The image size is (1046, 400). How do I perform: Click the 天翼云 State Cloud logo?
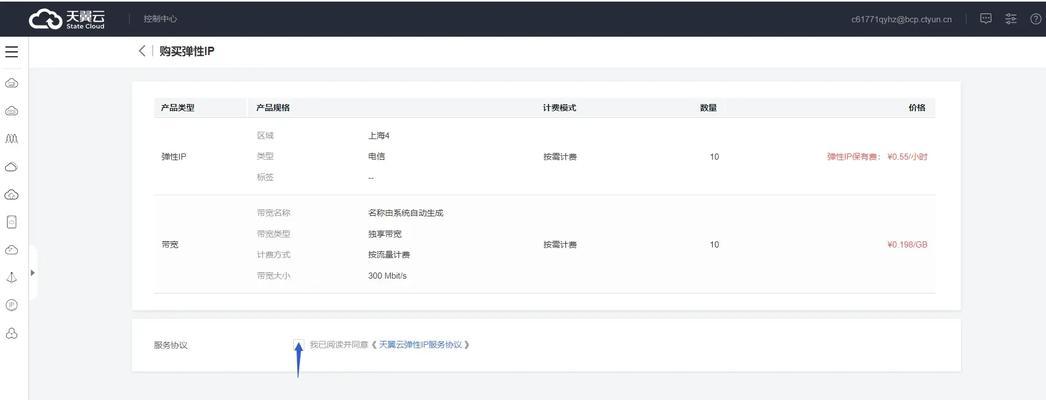click(x=67, y=19)
